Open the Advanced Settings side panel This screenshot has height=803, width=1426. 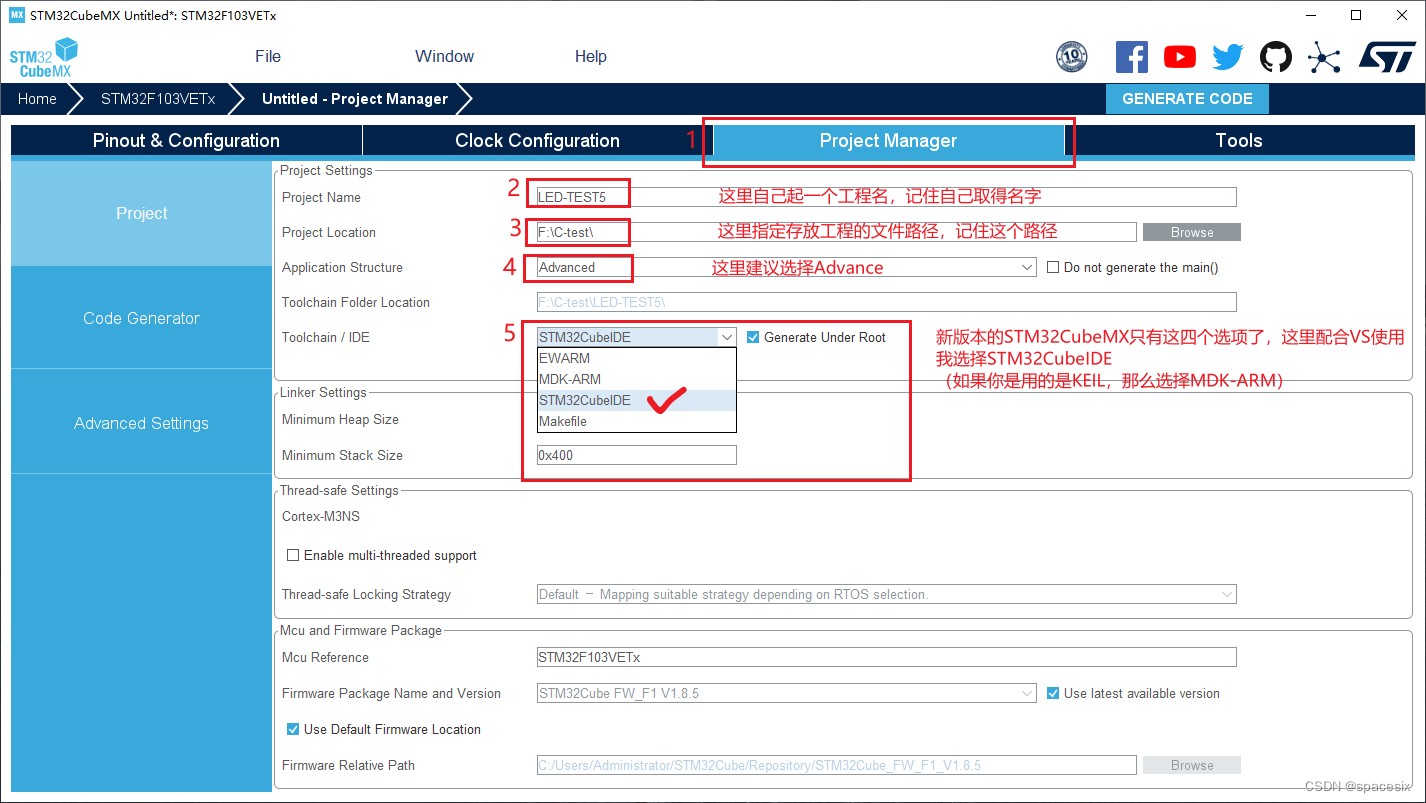point(141,423)
